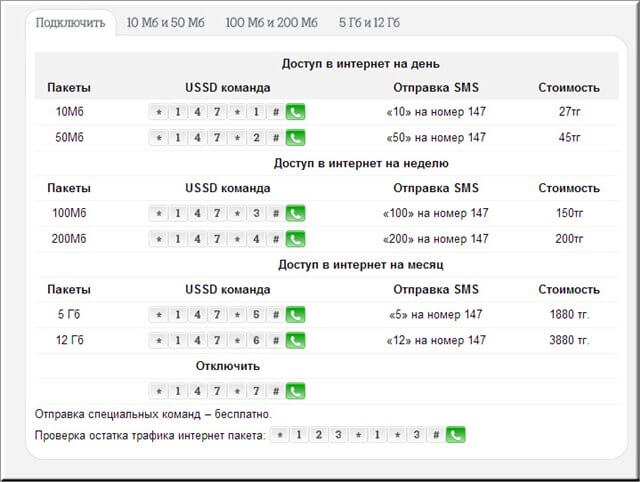Switch to the 10 Мб и 50 Мб tab
This screenshot has width=640, height=482.
[x=166, y=22]
